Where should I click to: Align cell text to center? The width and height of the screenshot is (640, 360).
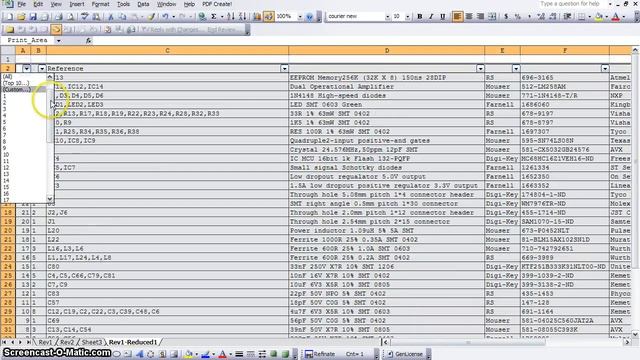[469, 17]
